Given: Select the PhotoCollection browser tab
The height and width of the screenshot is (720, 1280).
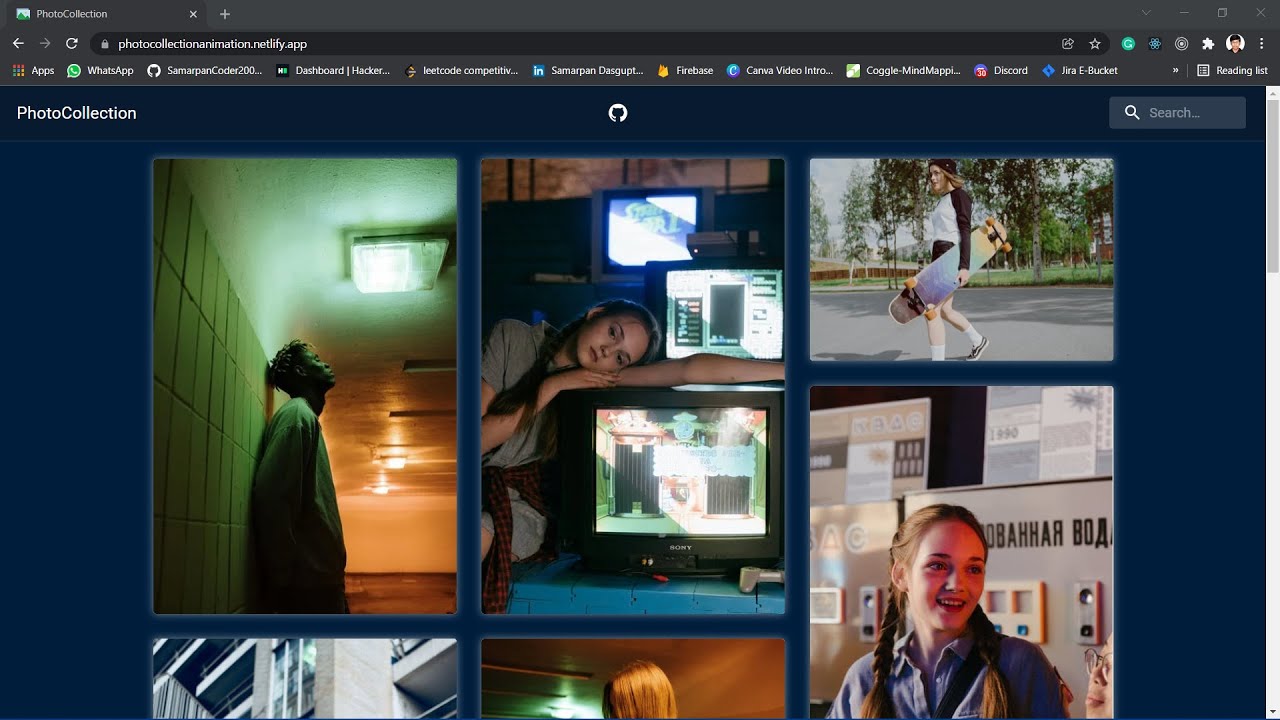Looking at the screenshot, I should point(108,14).
